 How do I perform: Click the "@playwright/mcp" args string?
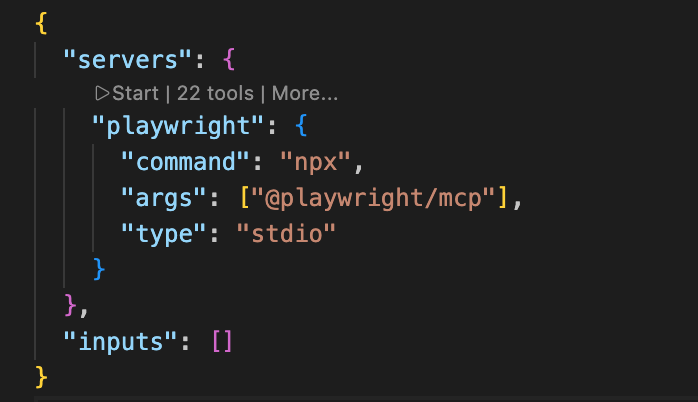373,198
